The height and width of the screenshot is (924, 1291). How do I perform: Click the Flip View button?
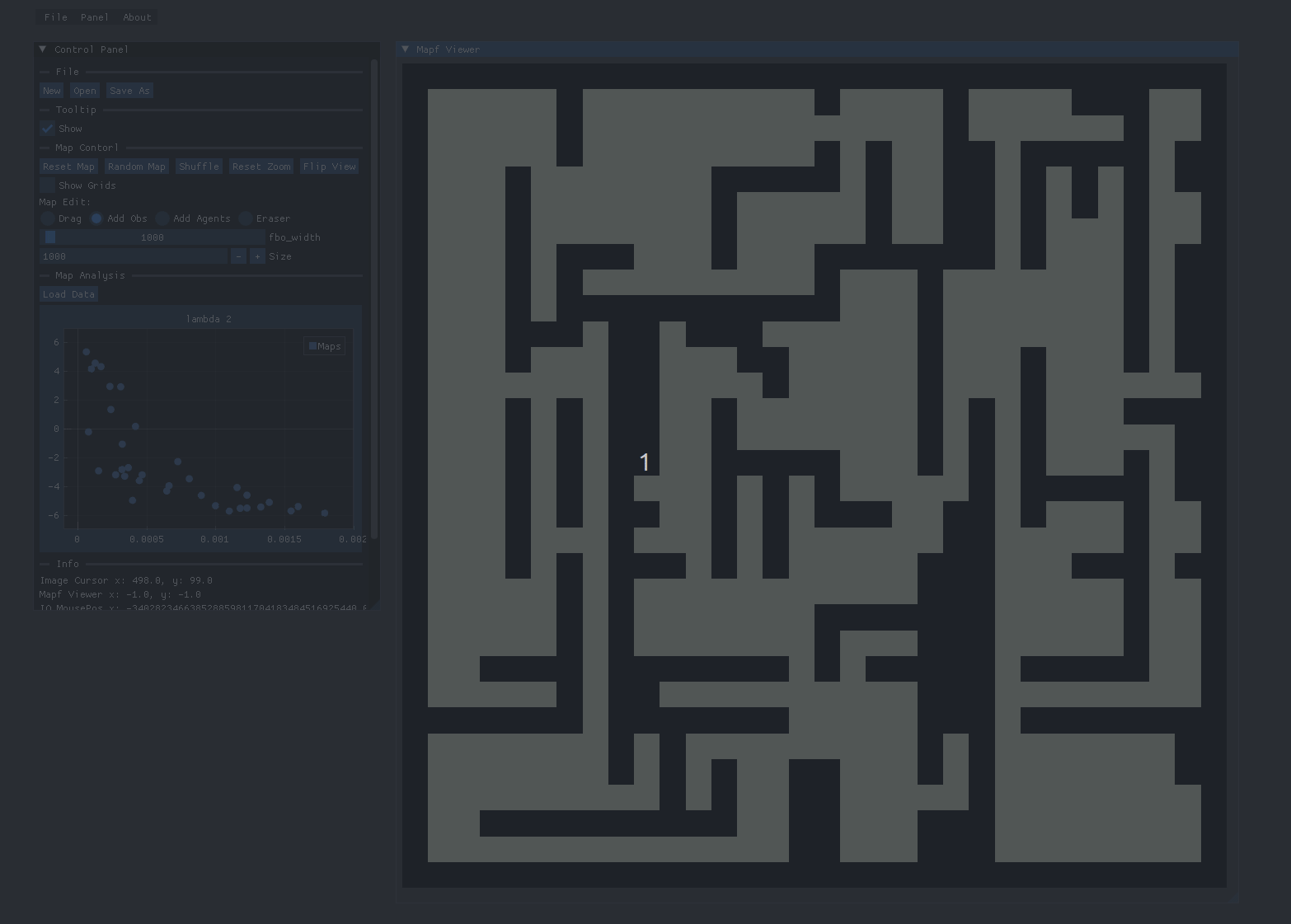click(x=330, y=167)
